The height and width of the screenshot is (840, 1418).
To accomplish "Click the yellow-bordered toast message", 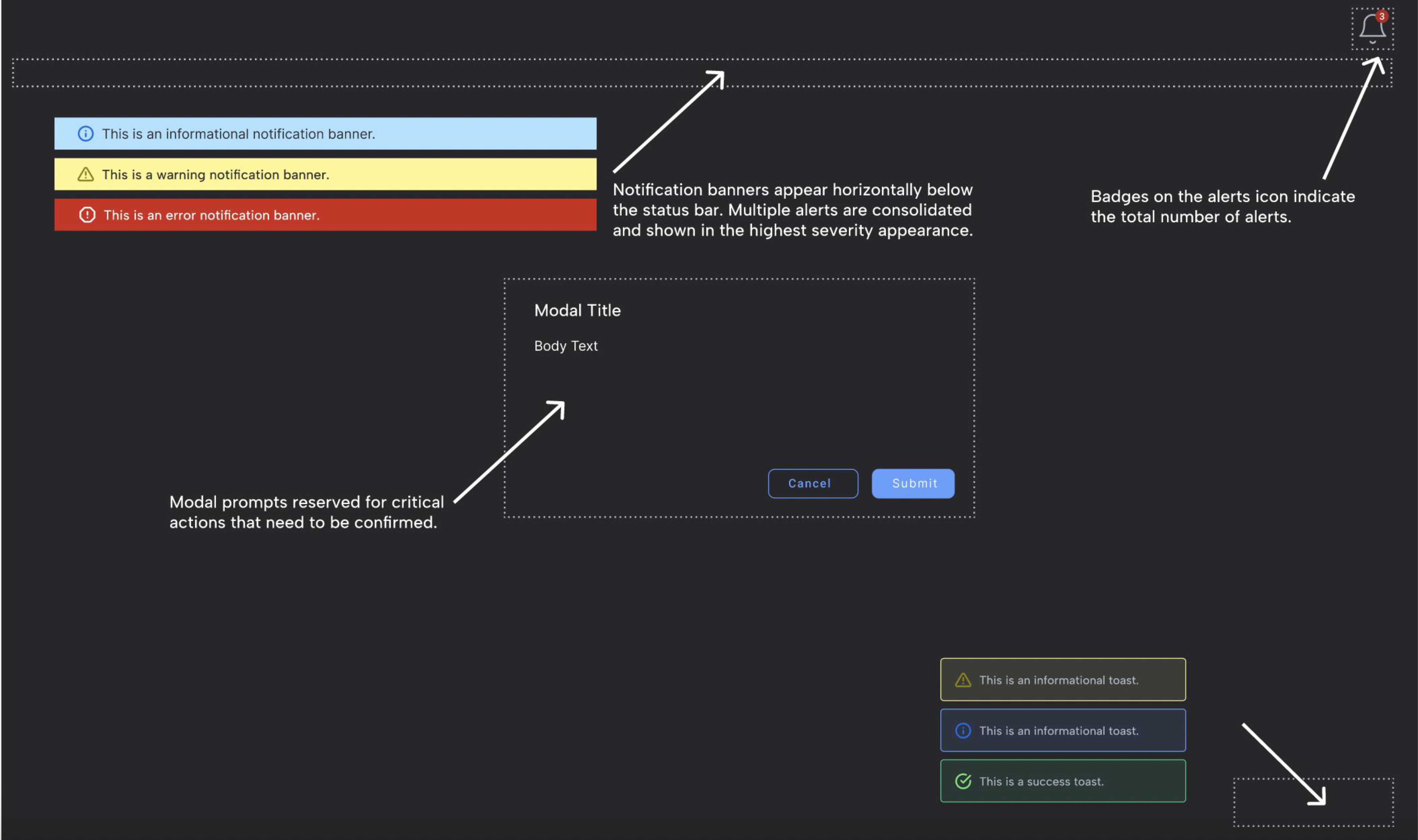I will [x=1063, y=680].
